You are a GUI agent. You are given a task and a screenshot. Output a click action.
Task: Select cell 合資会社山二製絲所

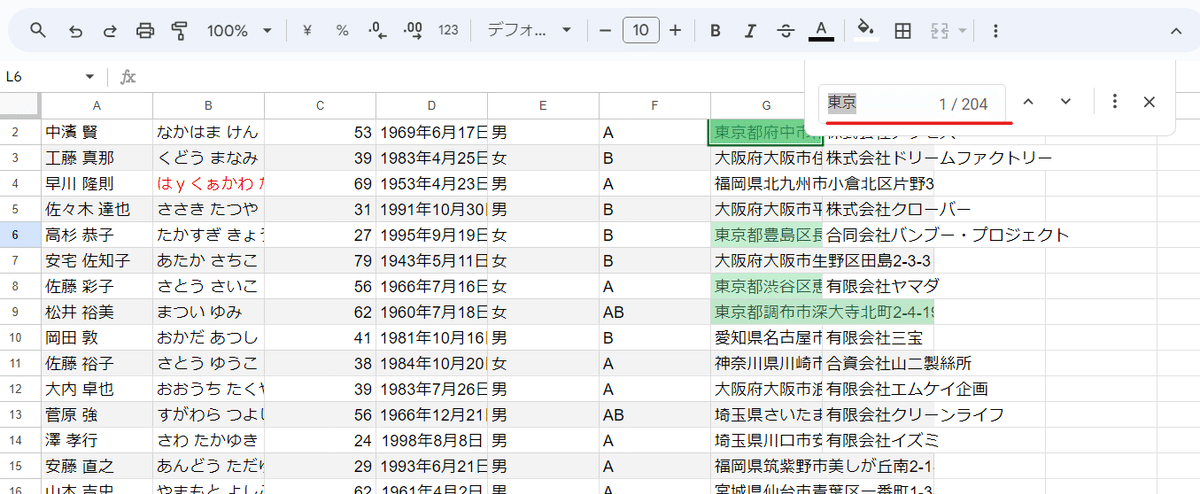tap(899, 363)
